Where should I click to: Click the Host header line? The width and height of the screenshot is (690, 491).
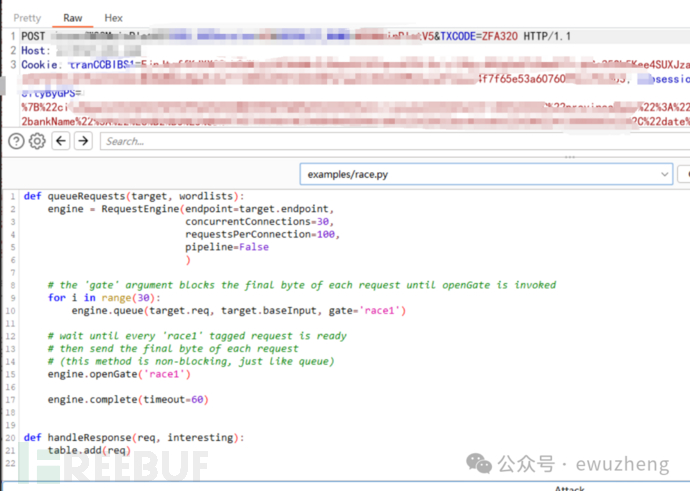coord(36,49)
